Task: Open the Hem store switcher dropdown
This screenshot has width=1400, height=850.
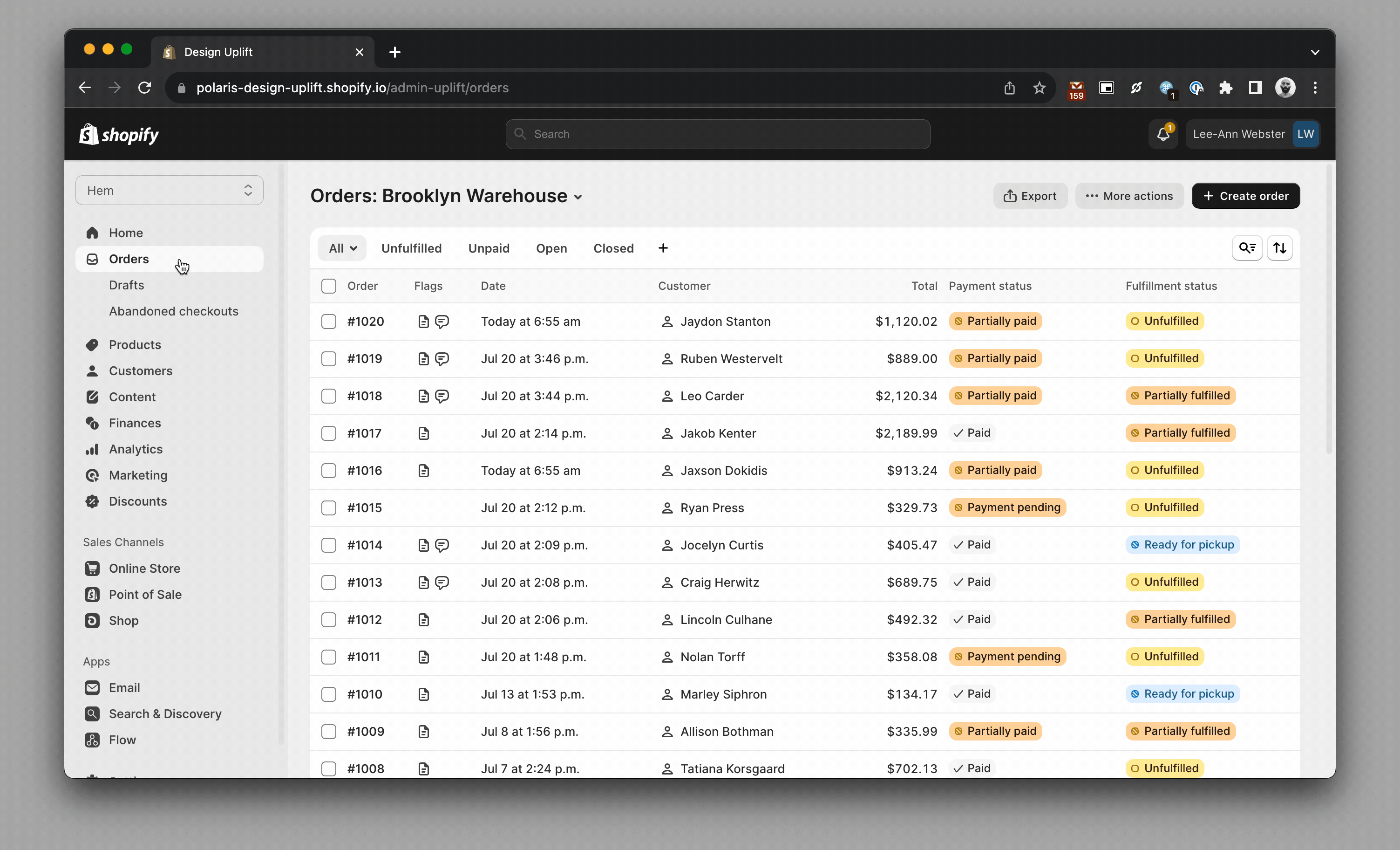Action: (170, 191)
